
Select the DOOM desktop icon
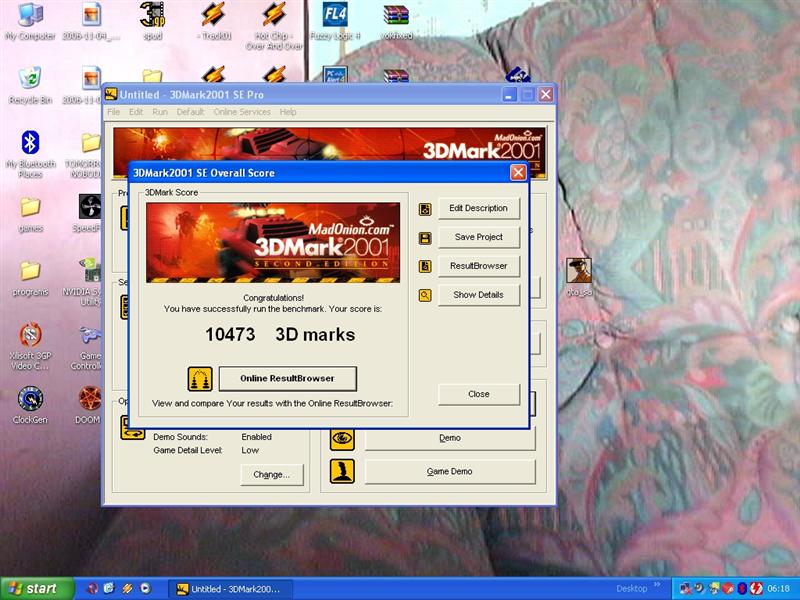click(x=89, y=406)
